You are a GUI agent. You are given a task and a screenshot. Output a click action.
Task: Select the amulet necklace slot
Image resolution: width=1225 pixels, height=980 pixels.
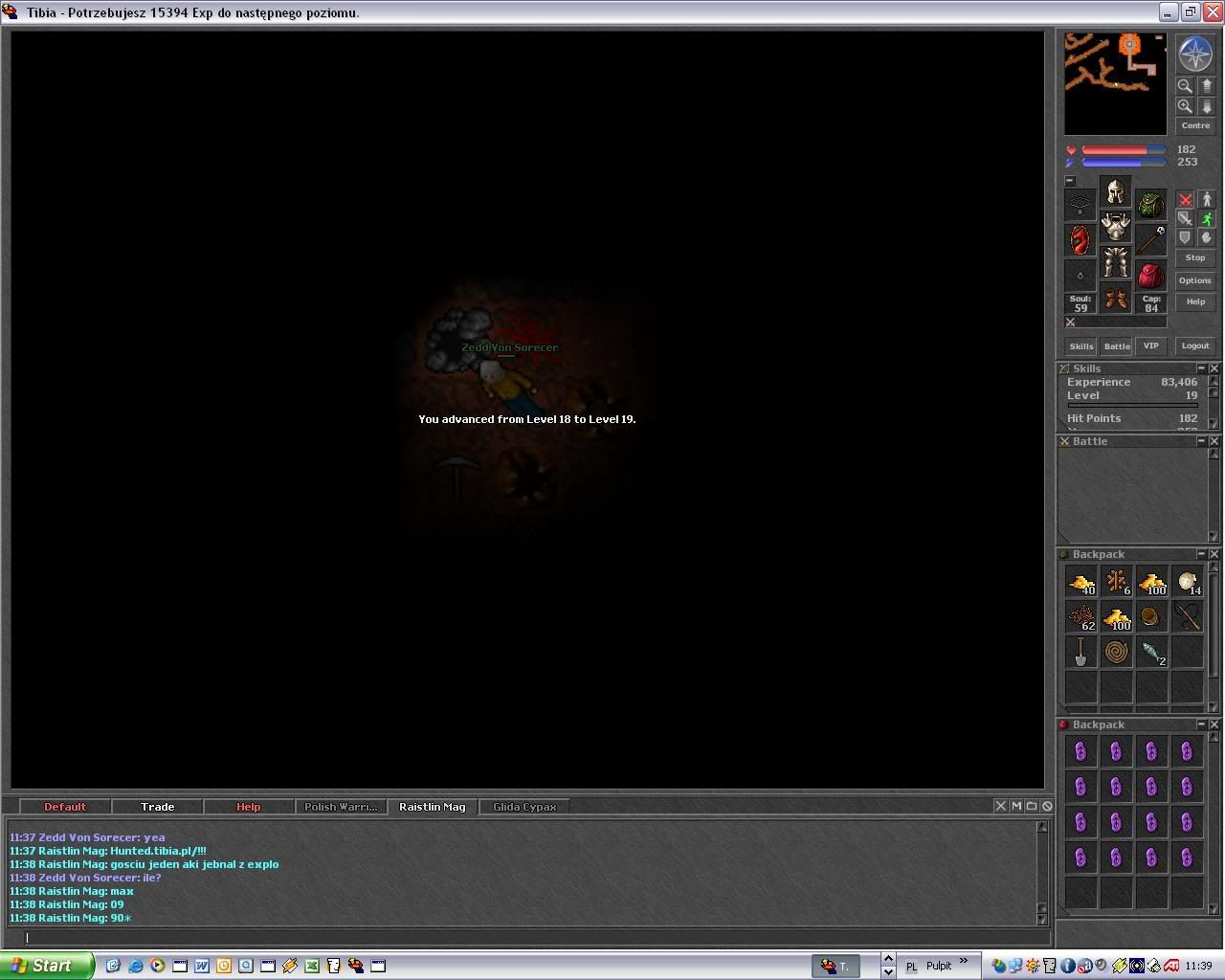coord(1080,205)
